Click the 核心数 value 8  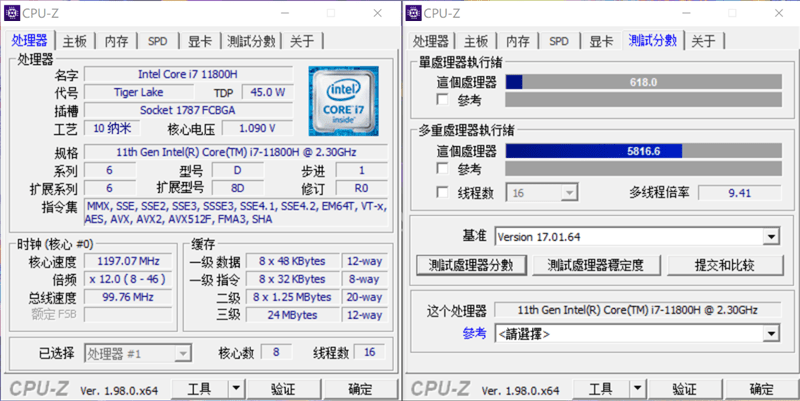(276, 352)
